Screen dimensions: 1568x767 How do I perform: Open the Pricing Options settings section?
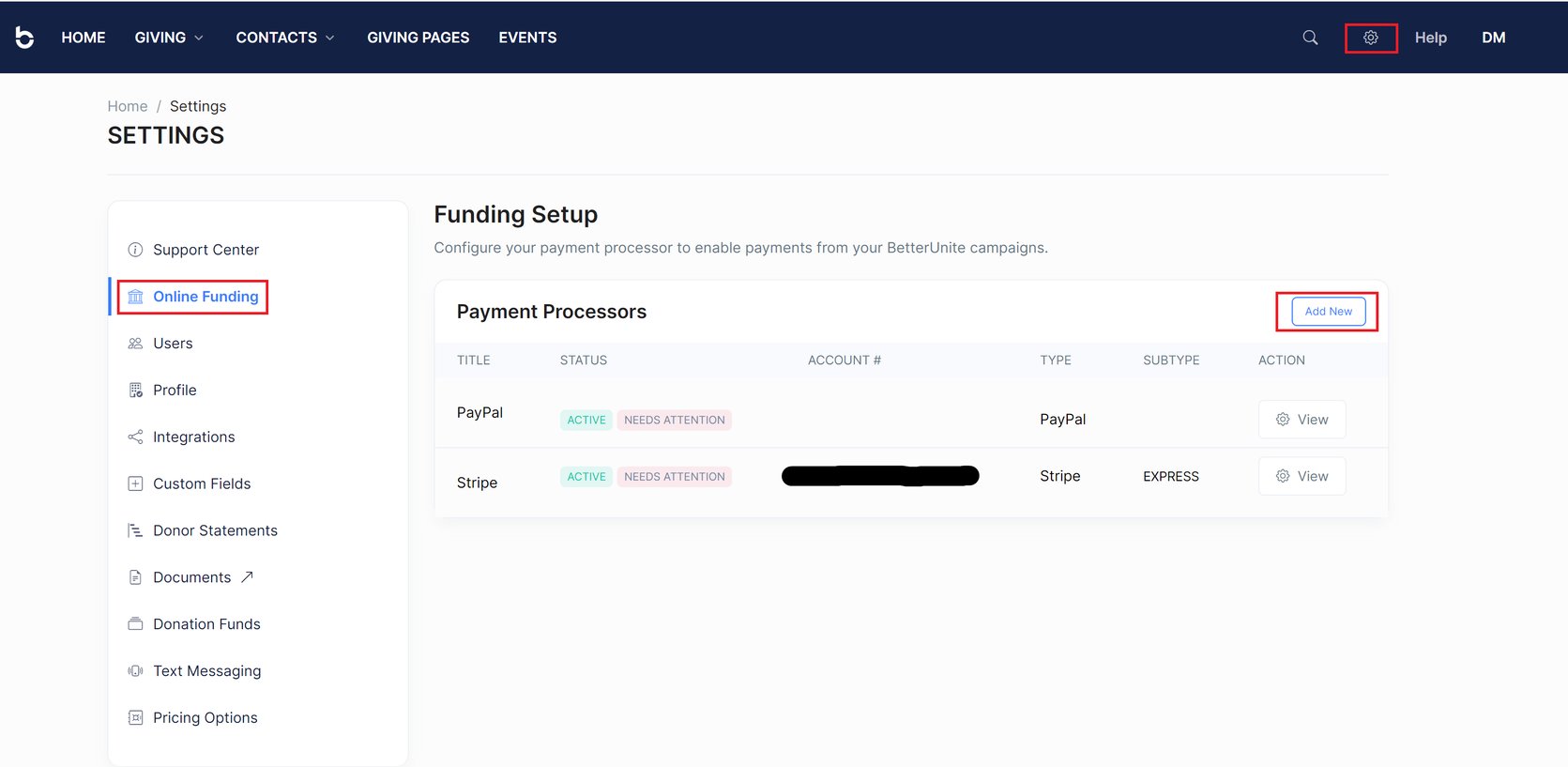(x=206, y=718)
